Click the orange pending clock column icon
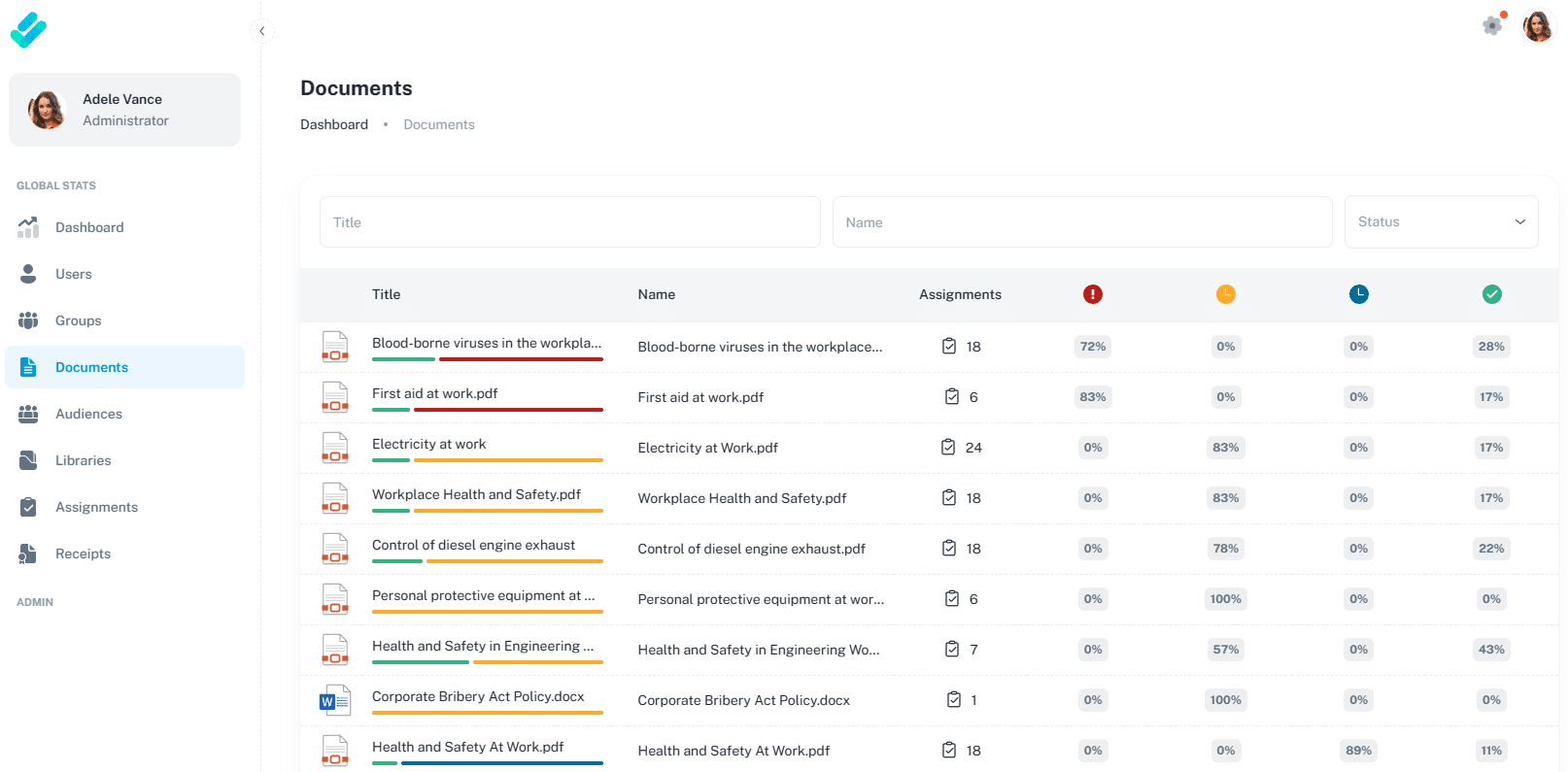This screenshot has height=772, width=1568. pos(1225,294)
